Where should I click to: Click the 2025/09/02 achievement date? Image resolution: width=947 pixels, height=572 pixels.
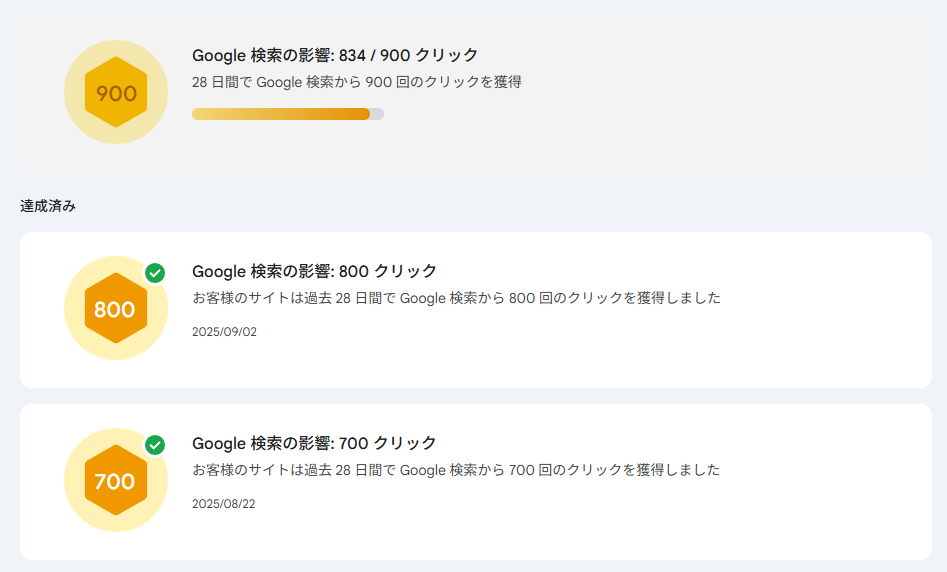tap(224, 332)
